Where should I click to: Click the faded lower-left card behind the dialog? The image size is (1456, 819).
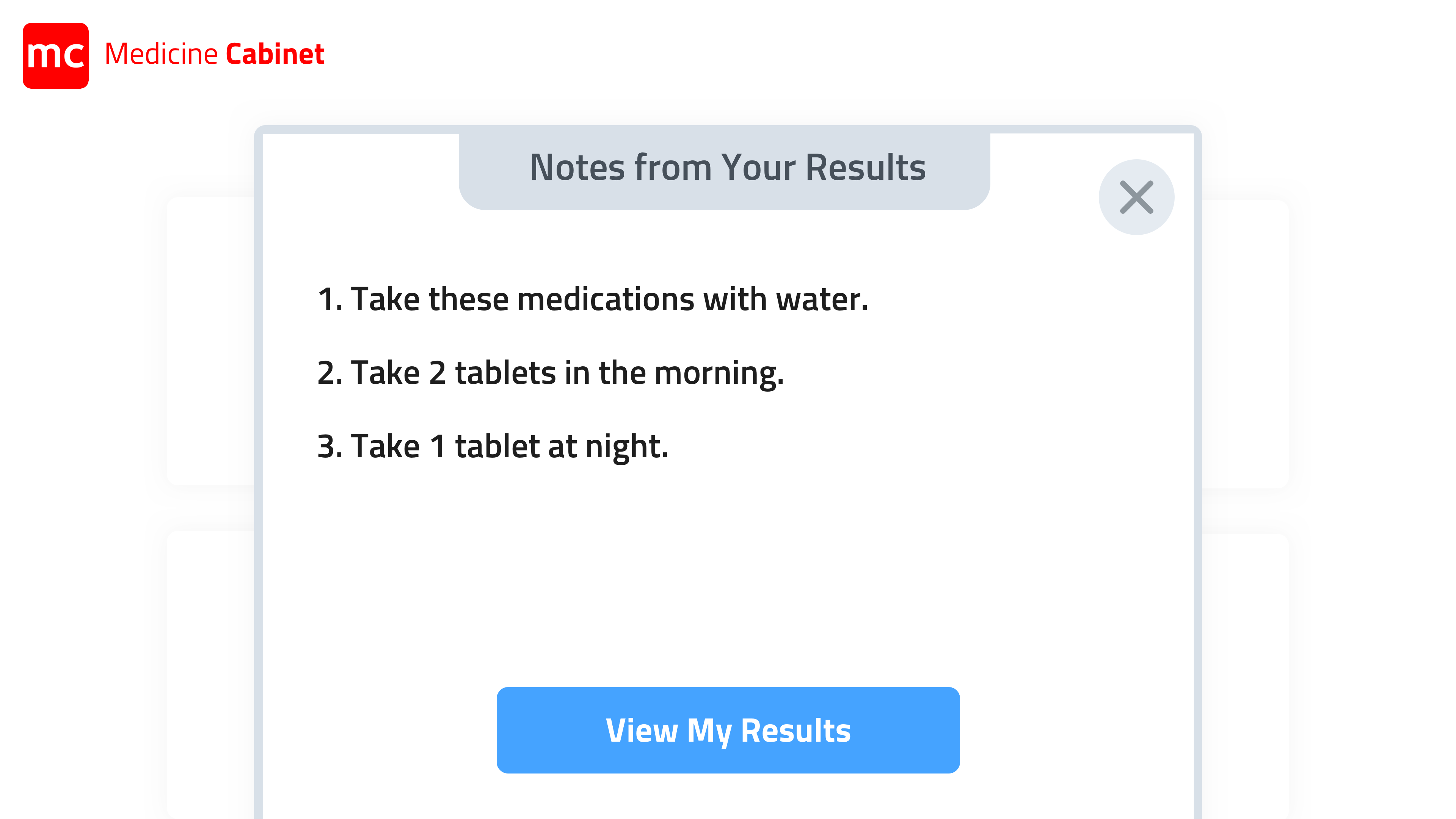pos(210,674)
